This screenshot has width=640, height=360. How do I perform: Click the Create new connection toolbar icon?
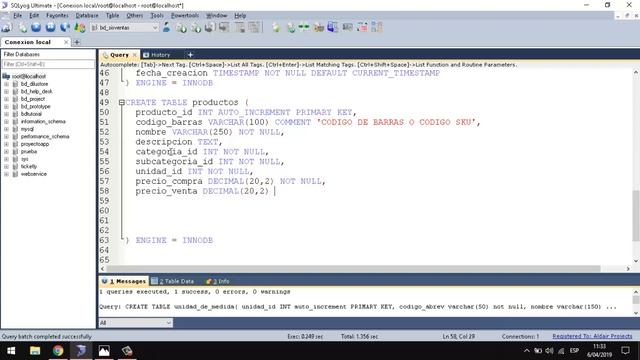click(7, 27)
